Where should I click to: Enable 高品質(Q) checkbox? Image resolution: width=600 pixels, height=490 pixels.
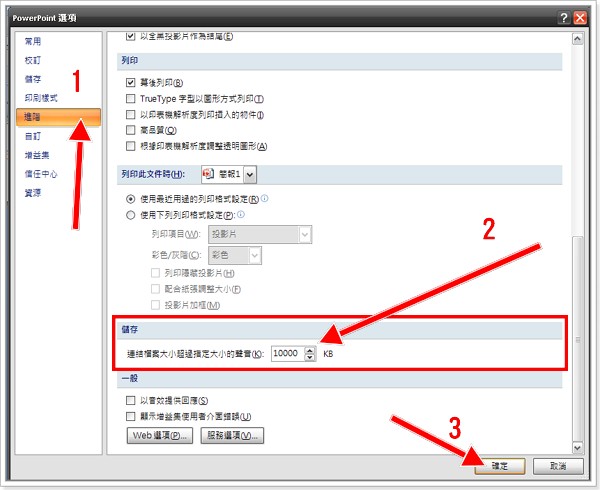130,130
